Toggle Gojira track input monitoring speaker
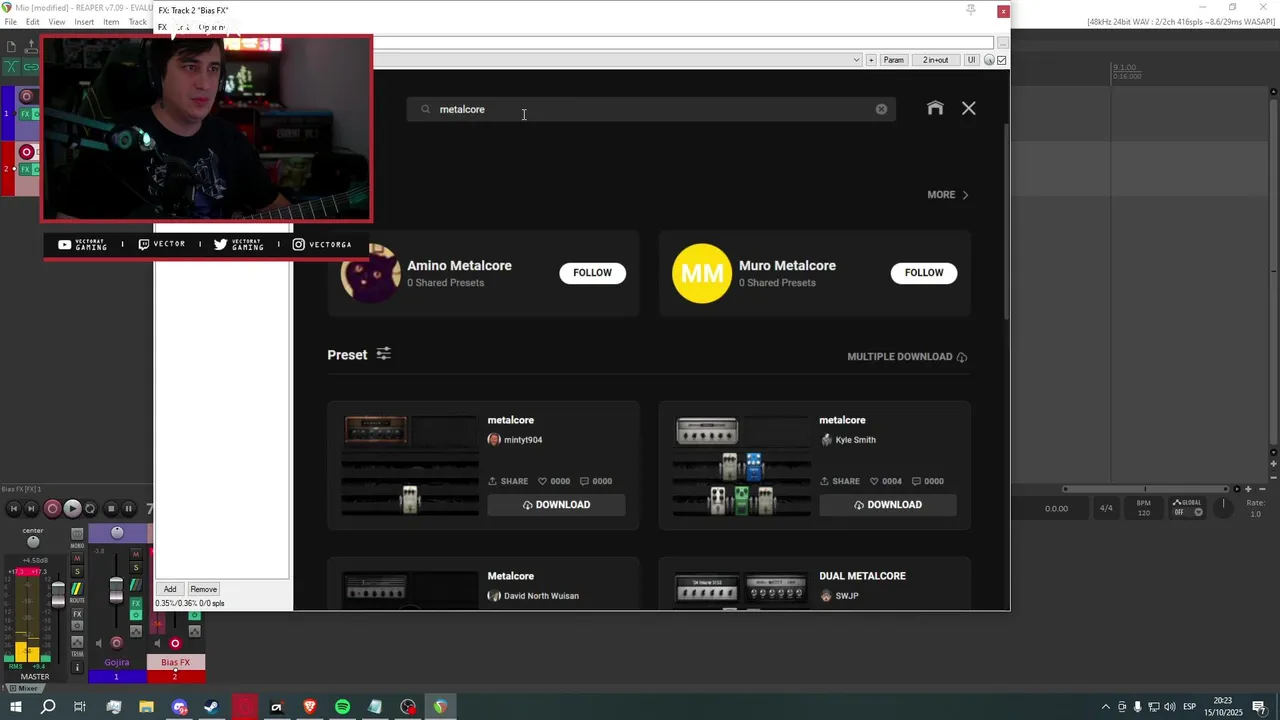 pyautogui.click(x=99, y=643)
